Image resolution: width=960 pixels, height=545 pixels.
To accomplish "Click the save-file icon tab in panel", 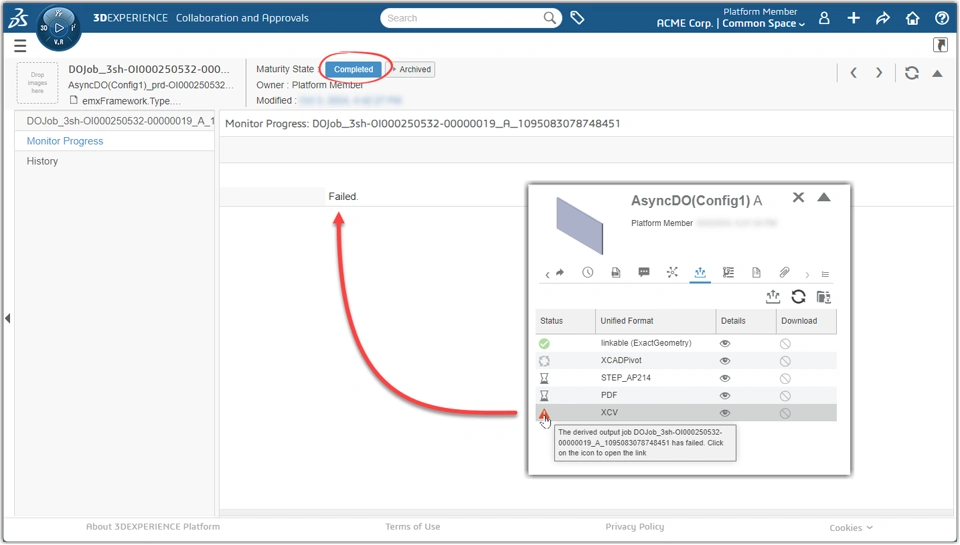I will coord(615,272).
